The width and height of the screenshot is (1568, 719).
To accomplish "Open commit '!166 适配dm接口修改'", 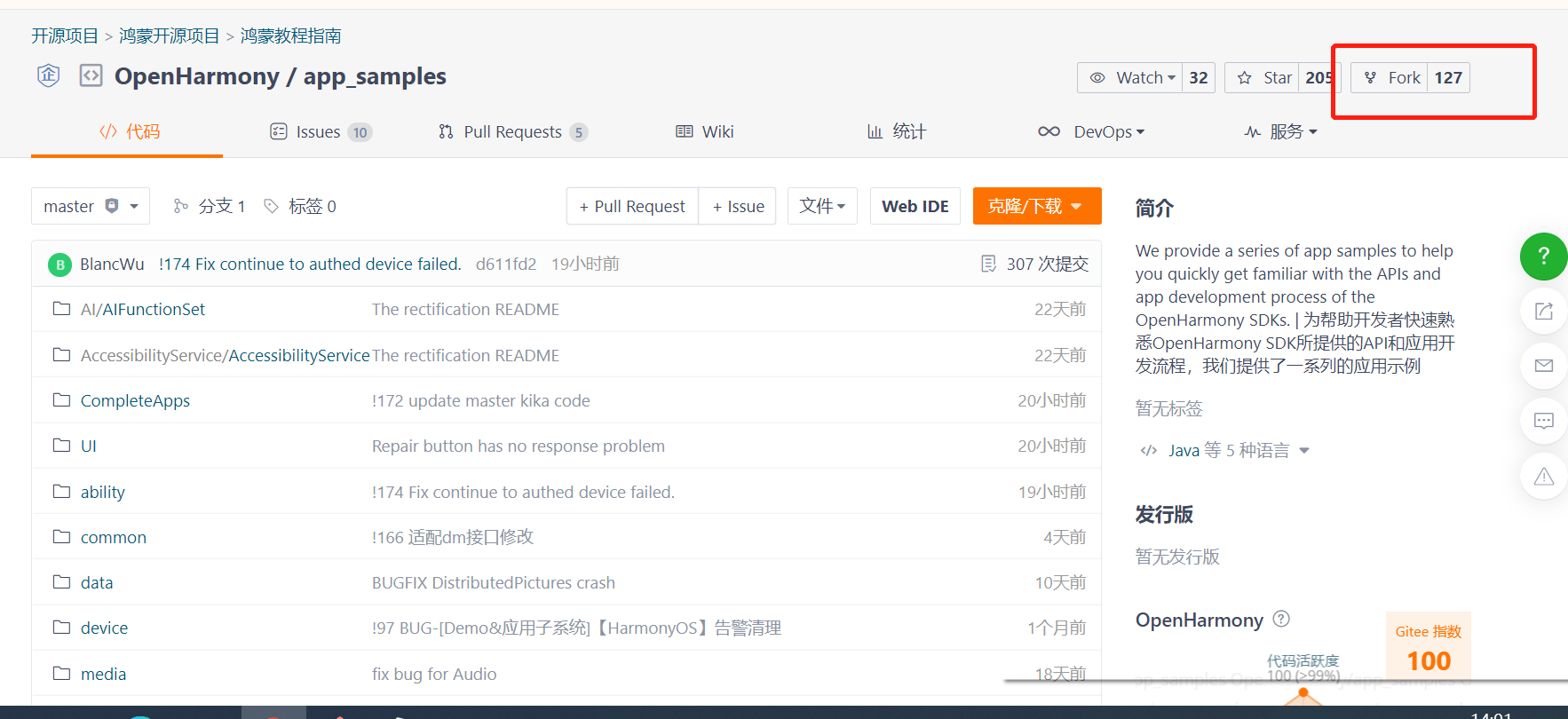I will pyautogui.click(x=453, y=537).
